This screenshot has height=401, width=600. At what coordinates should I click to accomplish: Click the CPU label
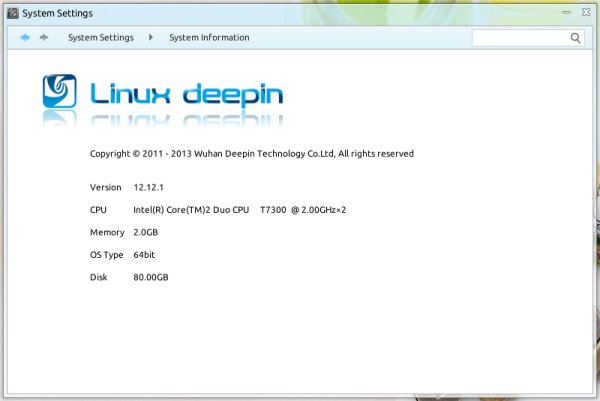coord(98,210)
